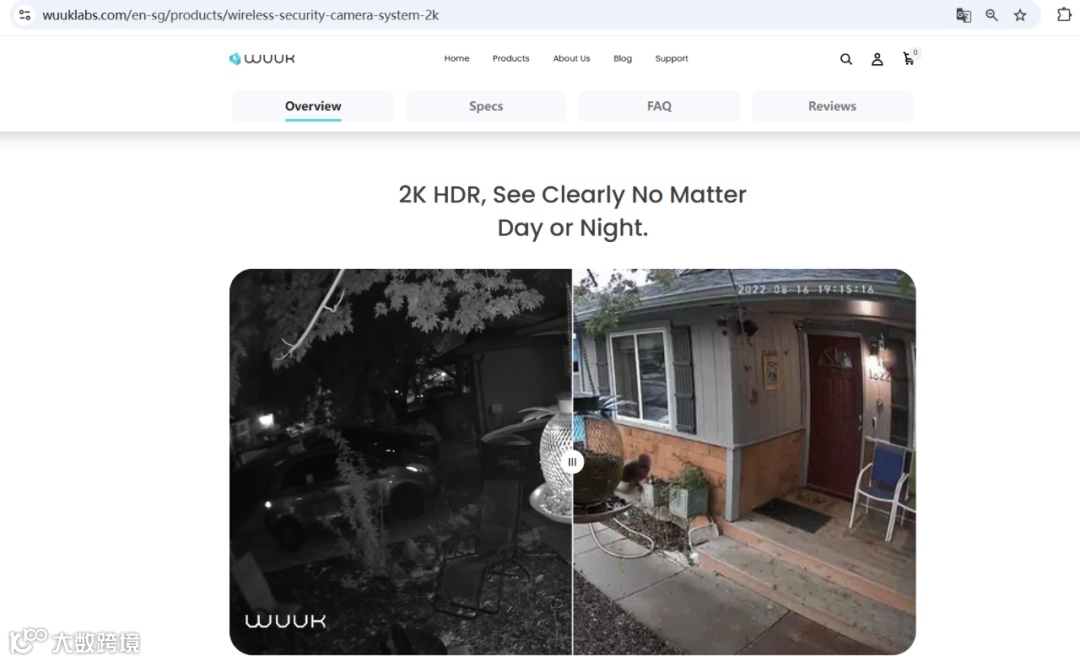Image resolution: width=1080 pixels, height=662 pixels.
Task: Go to Home in navigation
Action: click(x=457, y=59)
